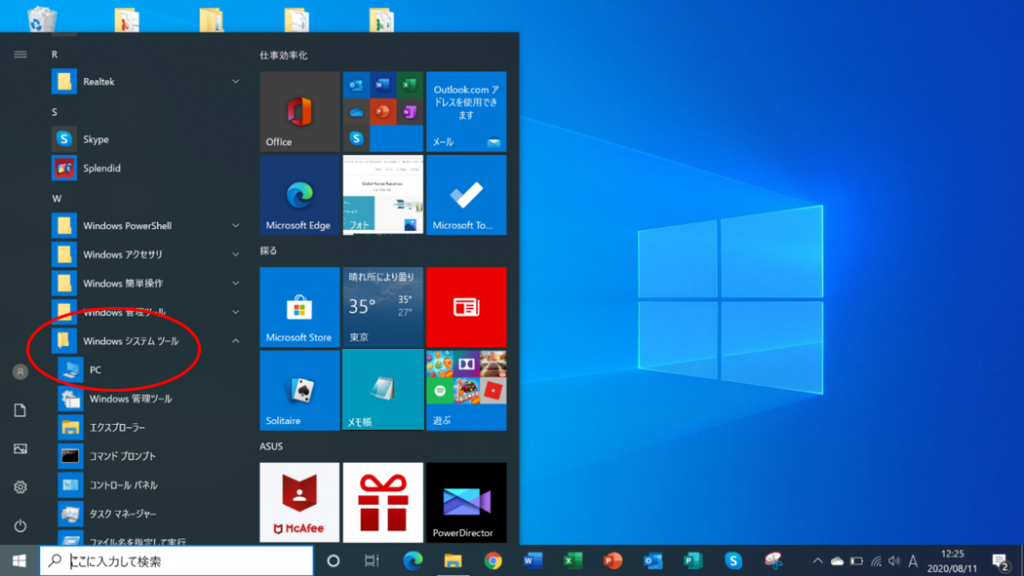Open コントロール パネル from the list

click(x=123, y=485)
